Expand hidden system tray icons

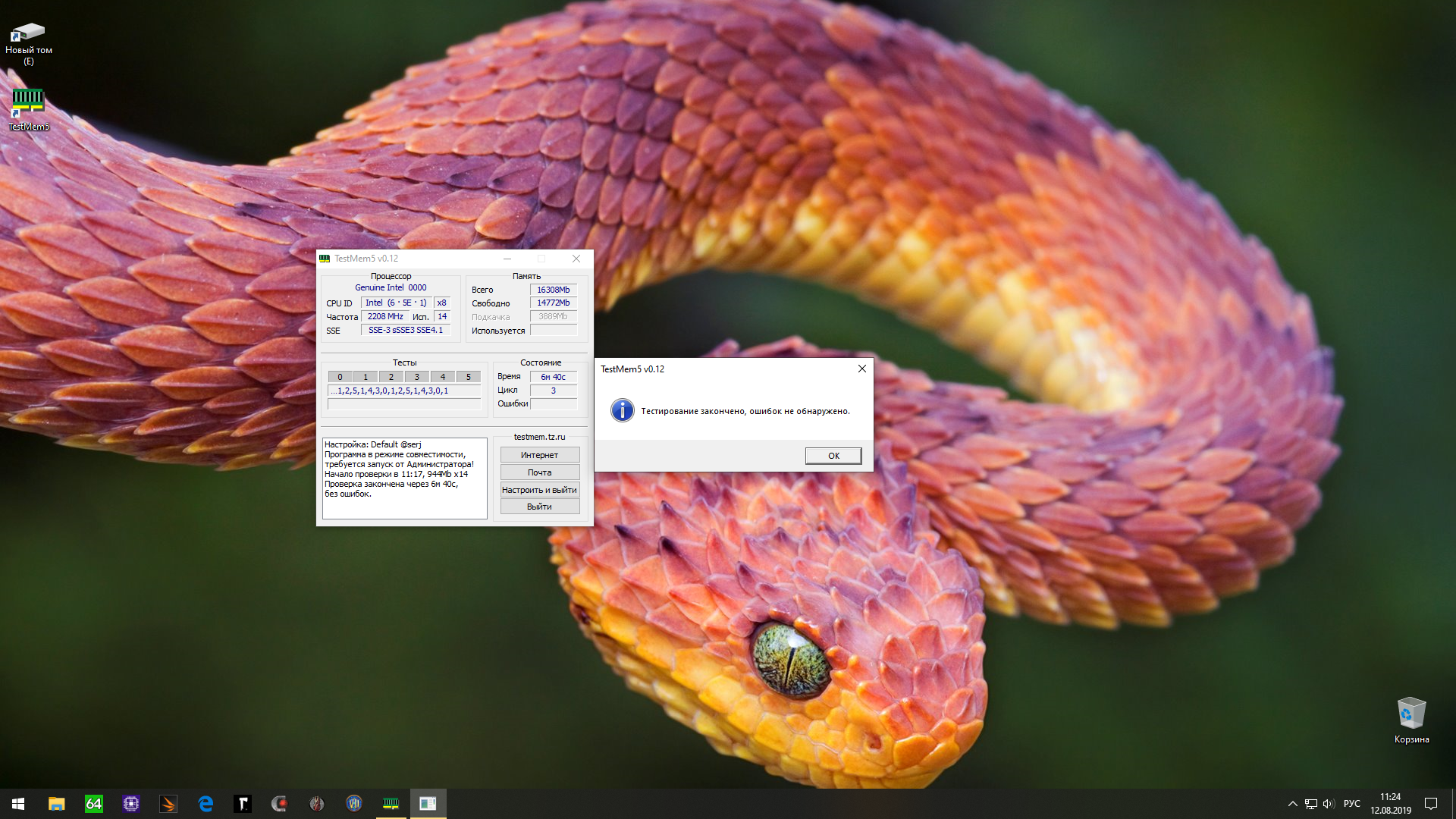click(1292, 804)
